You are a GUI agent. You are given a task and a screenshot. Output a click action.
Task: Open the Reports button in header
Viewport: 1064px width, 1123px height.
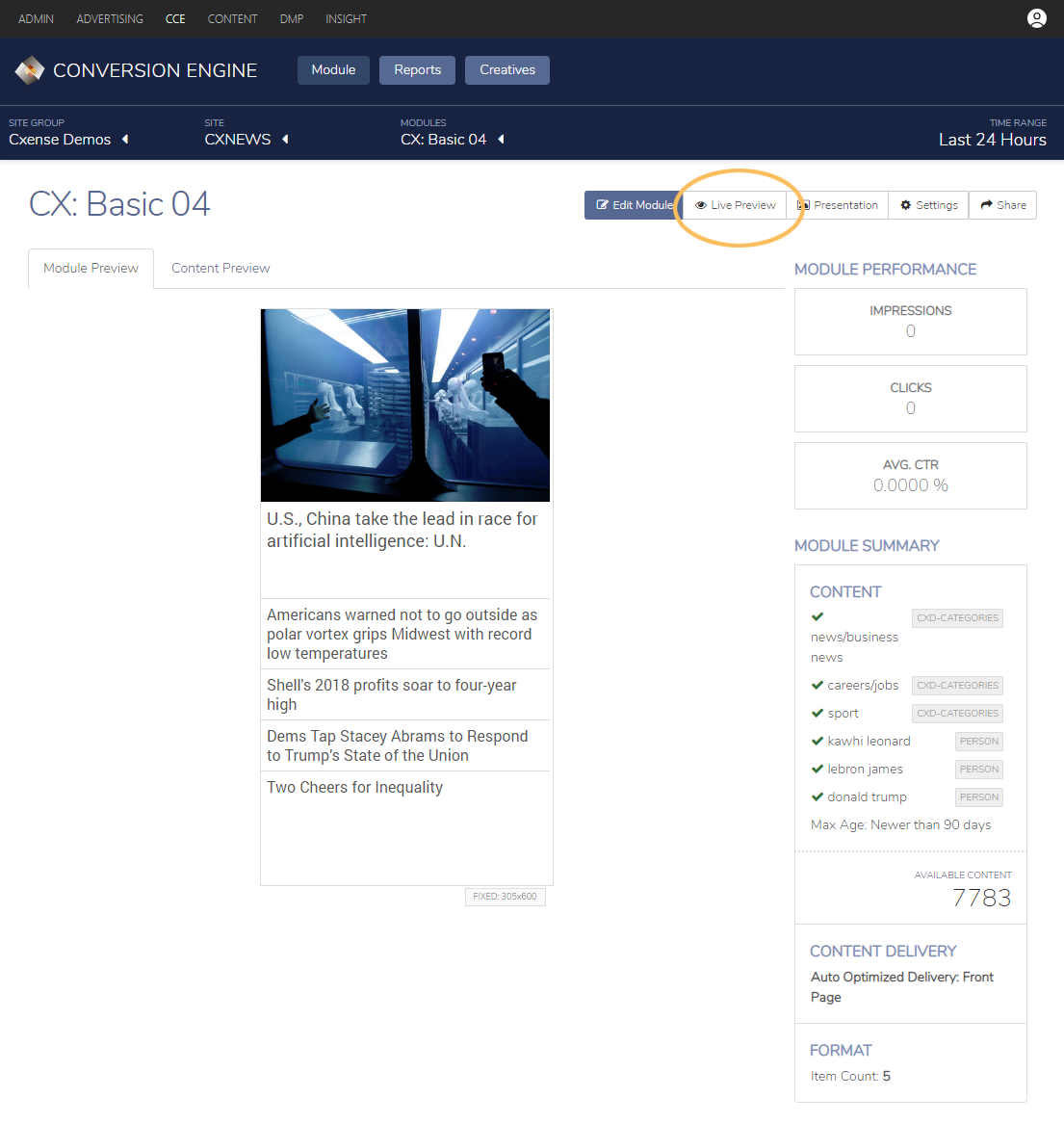click(418, 70)
